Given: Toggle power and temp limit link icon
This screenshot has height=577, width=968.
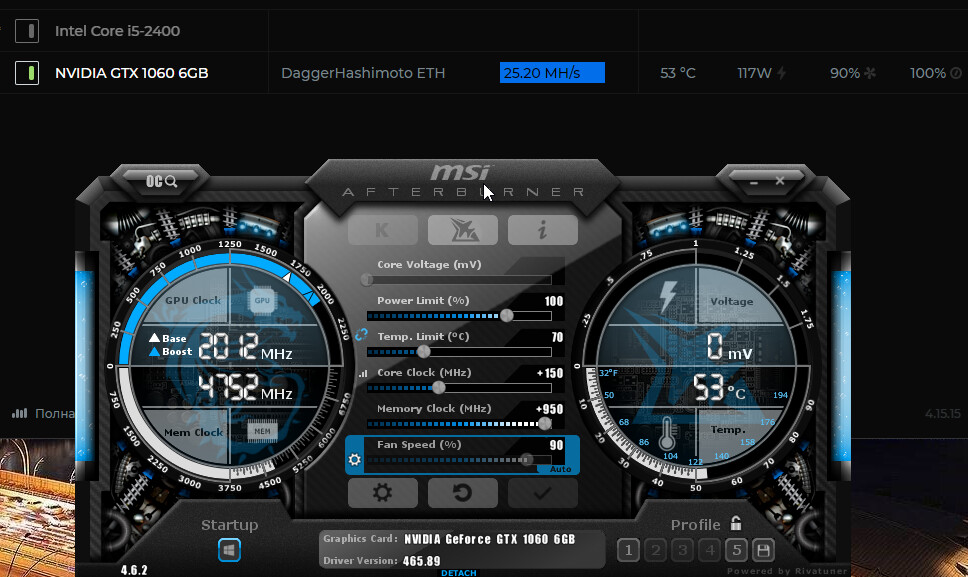Looking at the screenshot, I should 361,334.
